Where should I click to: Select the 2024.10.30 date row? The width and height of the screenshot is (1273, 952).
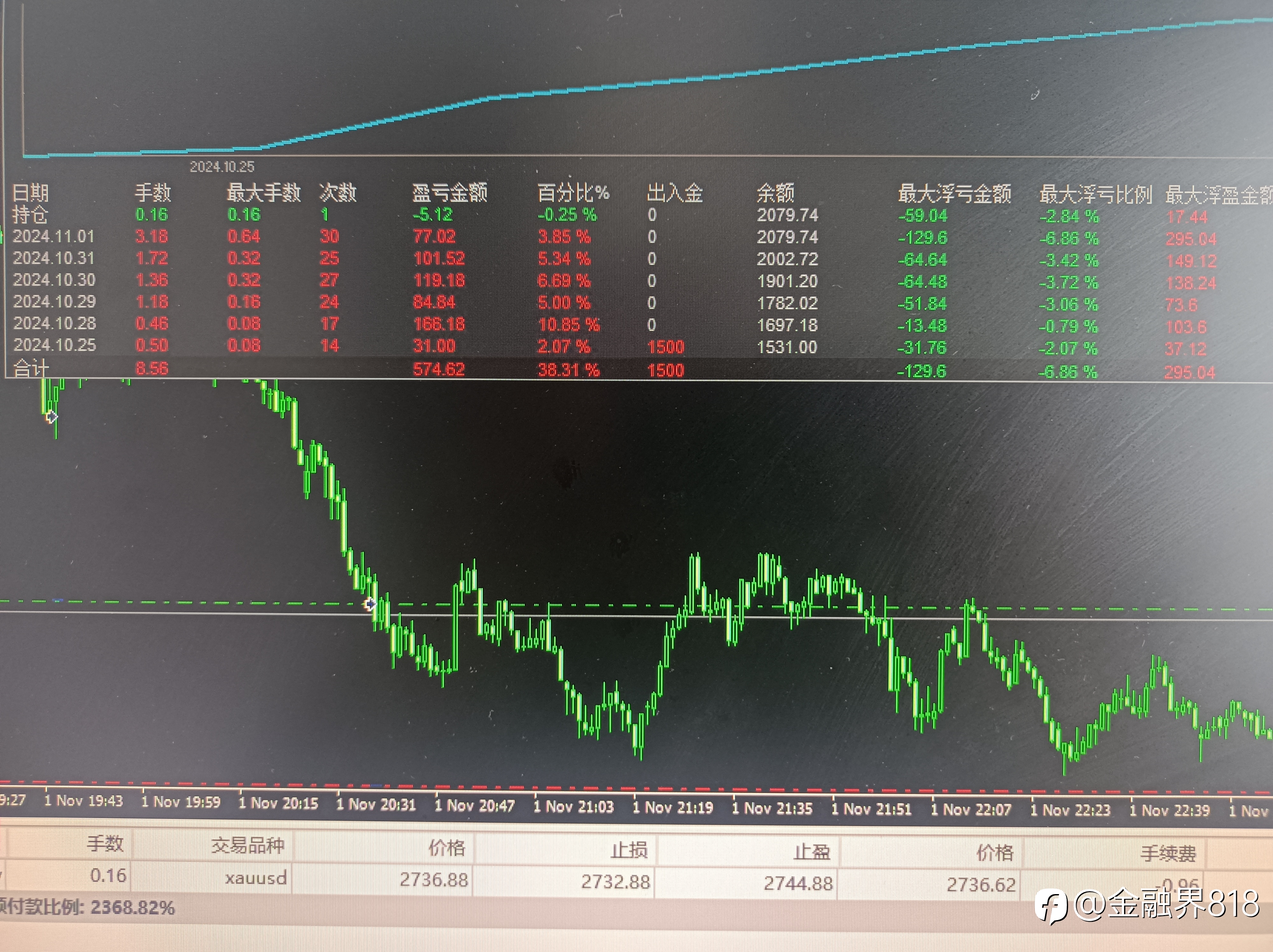coord(54,280)
